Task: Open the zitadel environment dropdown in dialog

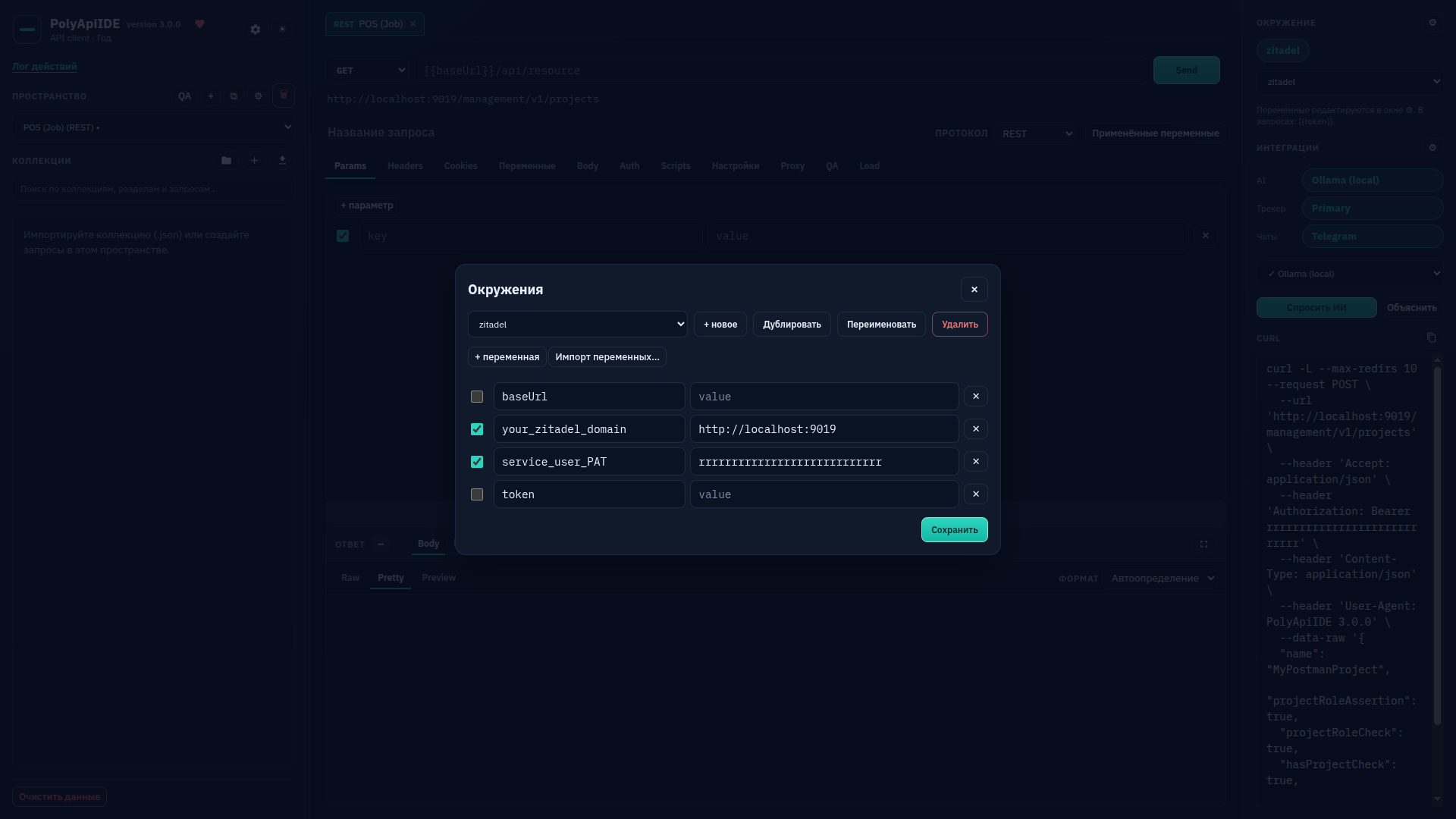Action: pos(578,325)
